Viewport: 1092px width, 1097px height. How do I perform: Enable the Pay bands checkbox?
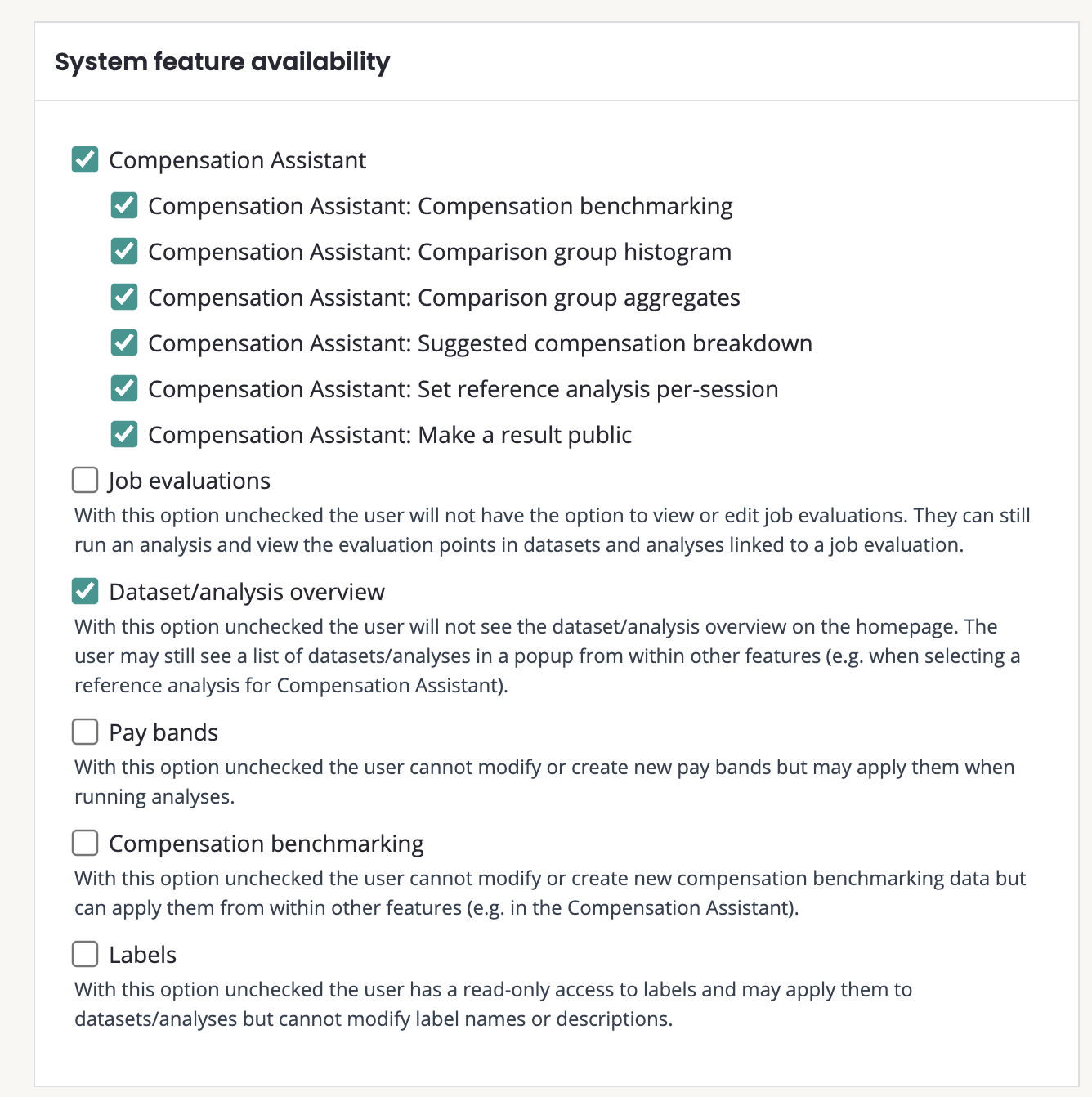point(85,732)
